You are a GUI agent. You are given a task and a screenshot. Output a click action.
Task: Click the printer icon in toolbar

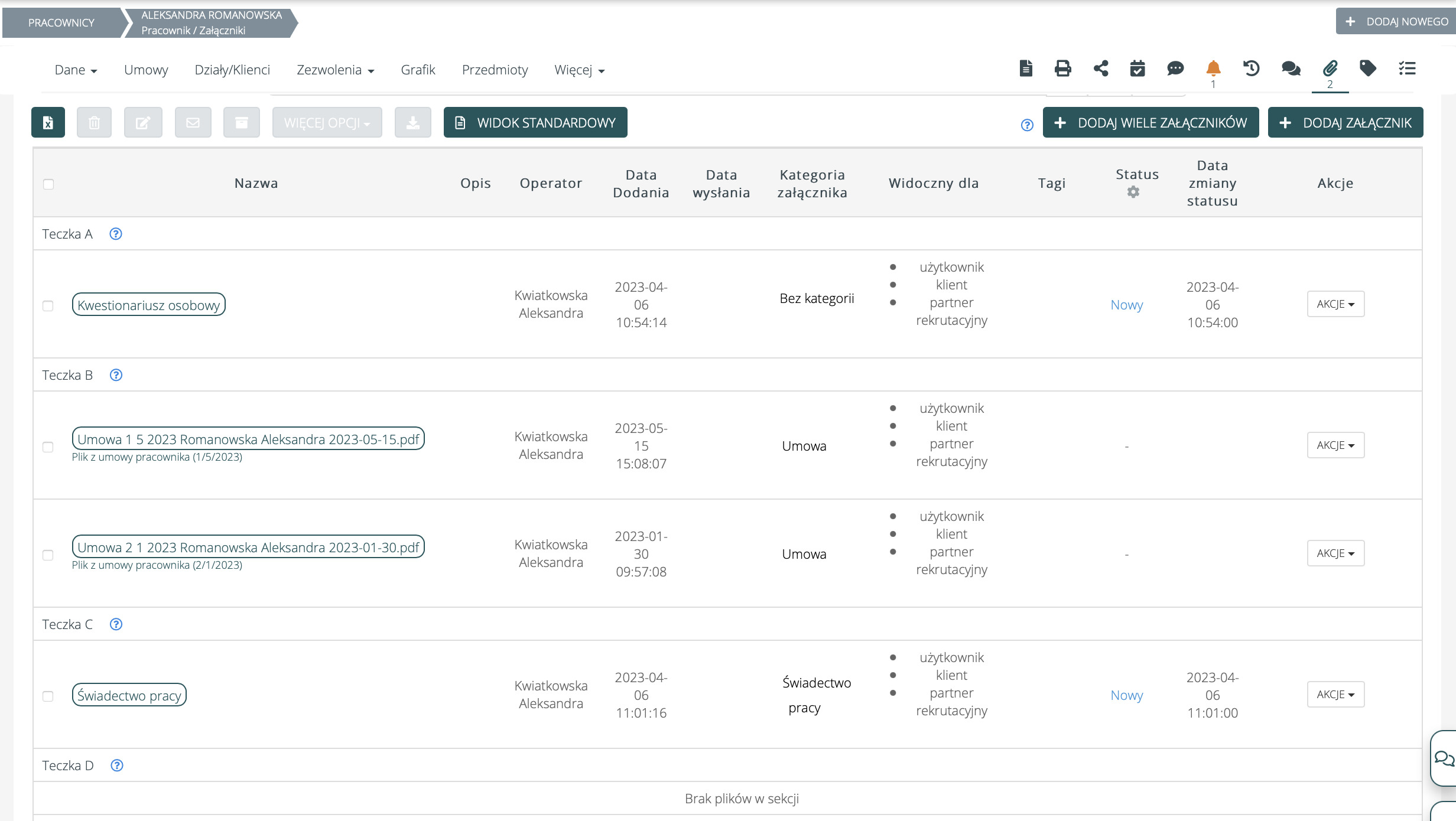click(1062, 69)
